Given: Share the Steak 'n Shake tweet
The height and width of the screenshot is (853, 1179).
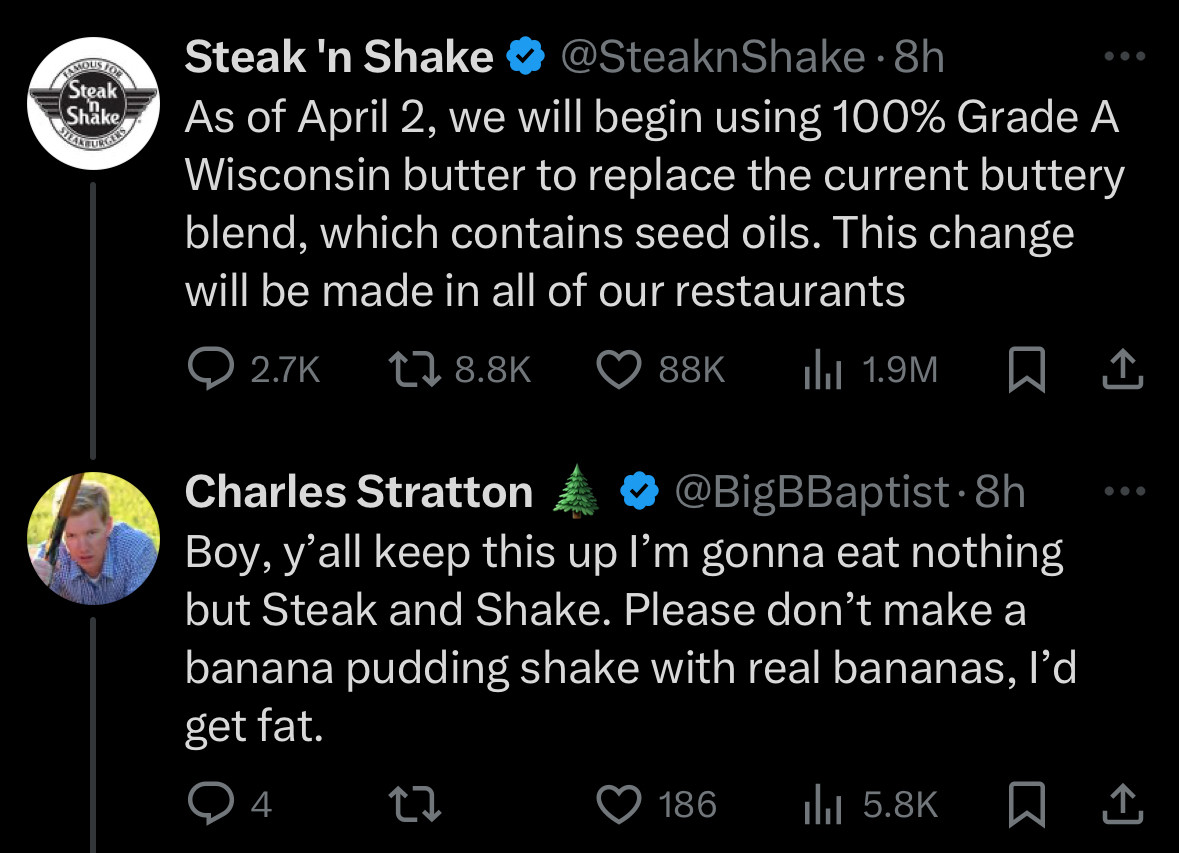Looking at the screenshot, I should (x=1123, y=369).
